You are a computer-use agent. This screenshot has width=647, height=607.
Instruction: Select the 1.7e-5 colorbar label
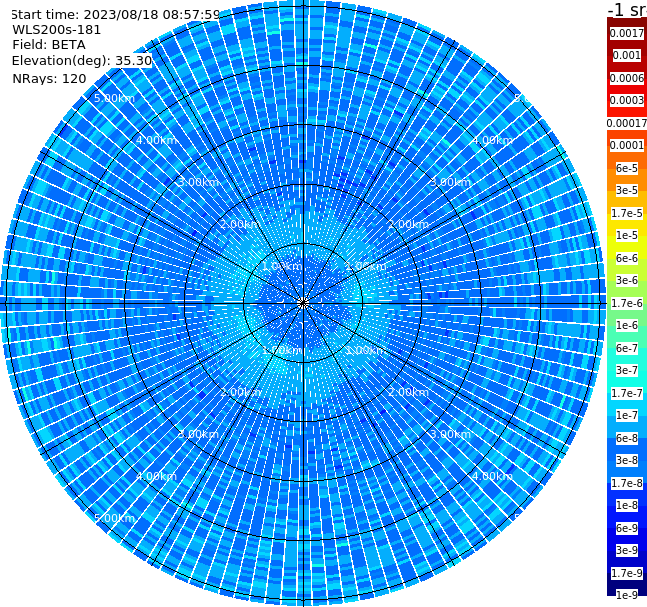click(627, 213)
